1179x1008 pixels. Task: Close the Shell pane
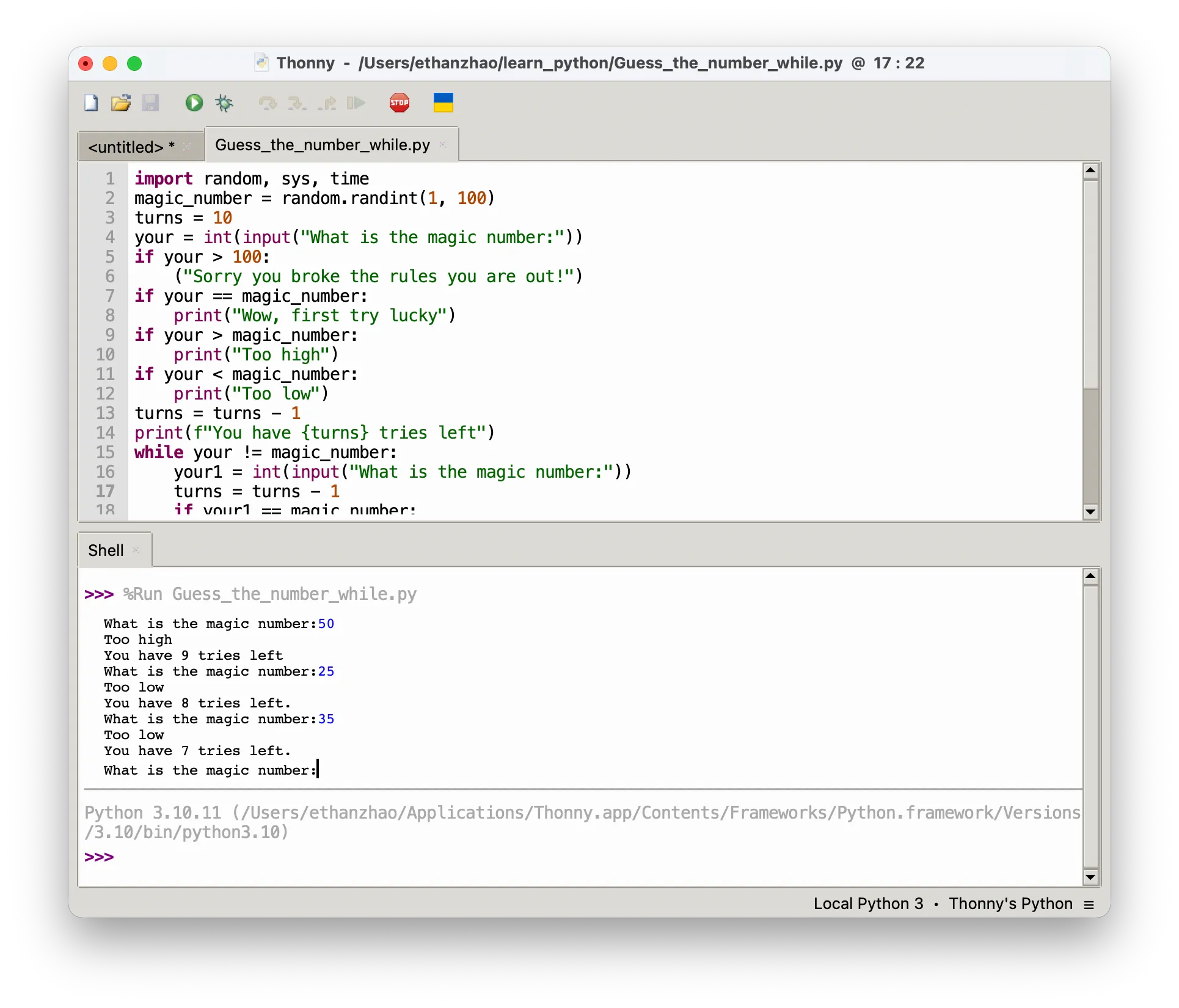pyautogui.click(x=136, y=549)
